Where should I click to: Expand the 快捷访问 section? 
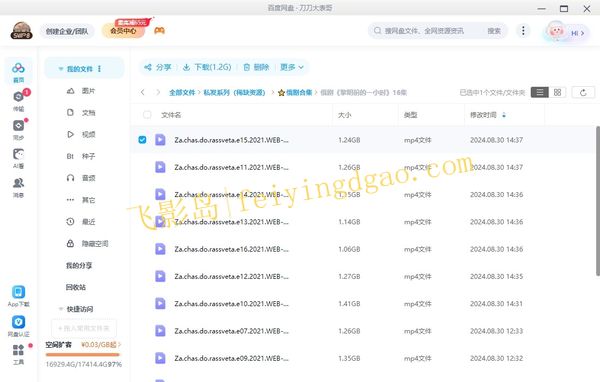click(x=61, y=309)
